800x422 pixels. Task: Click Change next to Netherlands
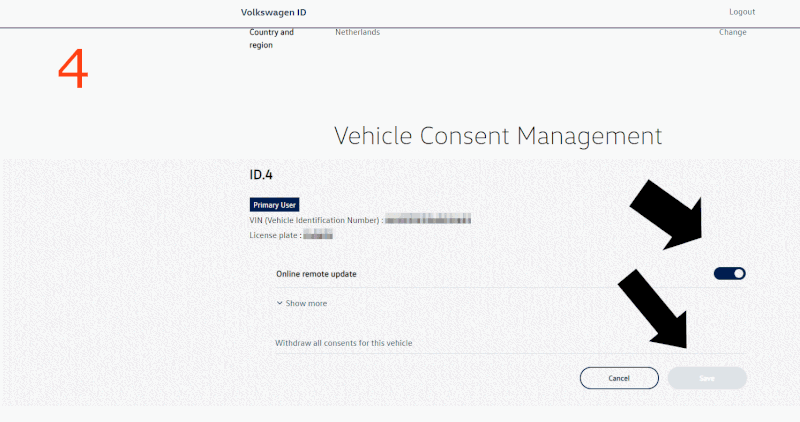click(733, 32)
